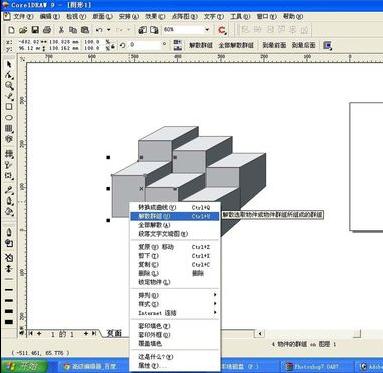Open the Fill bucket flyout
Screen dimensions: 383x373
tap(9, 212)
